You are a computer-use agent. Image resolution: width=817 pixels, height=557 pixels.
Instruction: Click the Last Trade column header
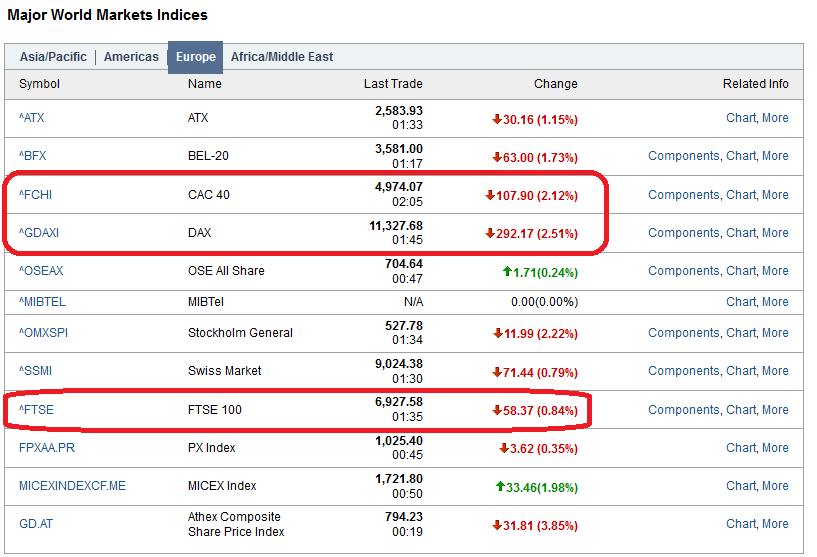pos(393,84)
